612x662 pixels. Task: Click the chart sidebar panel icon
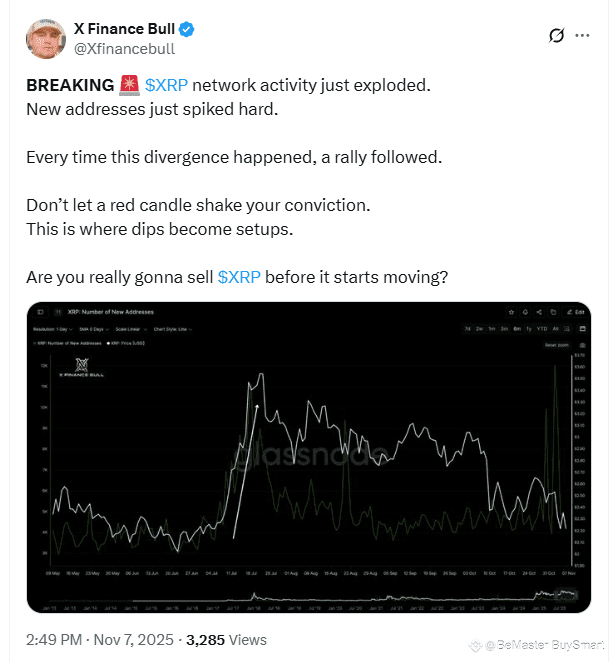click(x=41, y=312)
